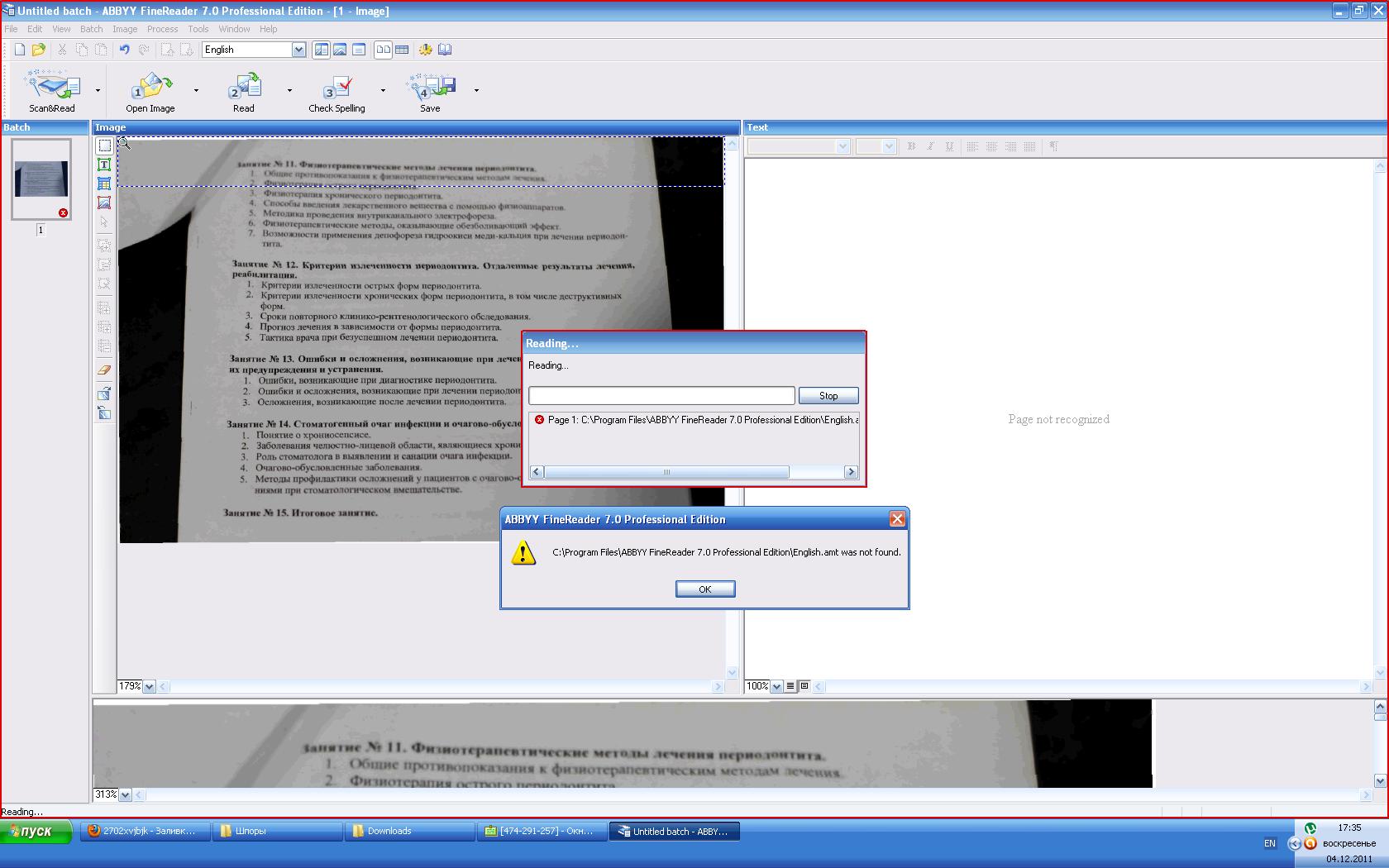The height and width of the screenshot is (868, 1389).
Task: Click OK in the warning dialog
Action: [705, 589]
